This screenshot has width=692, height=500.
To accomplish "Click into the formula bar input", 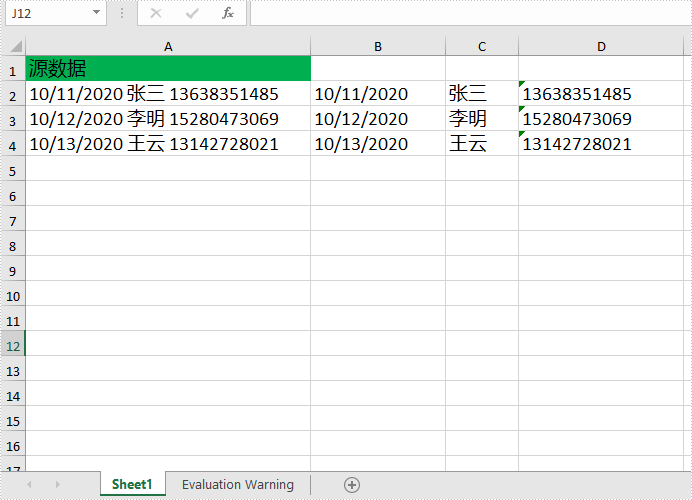I will 471,13.
